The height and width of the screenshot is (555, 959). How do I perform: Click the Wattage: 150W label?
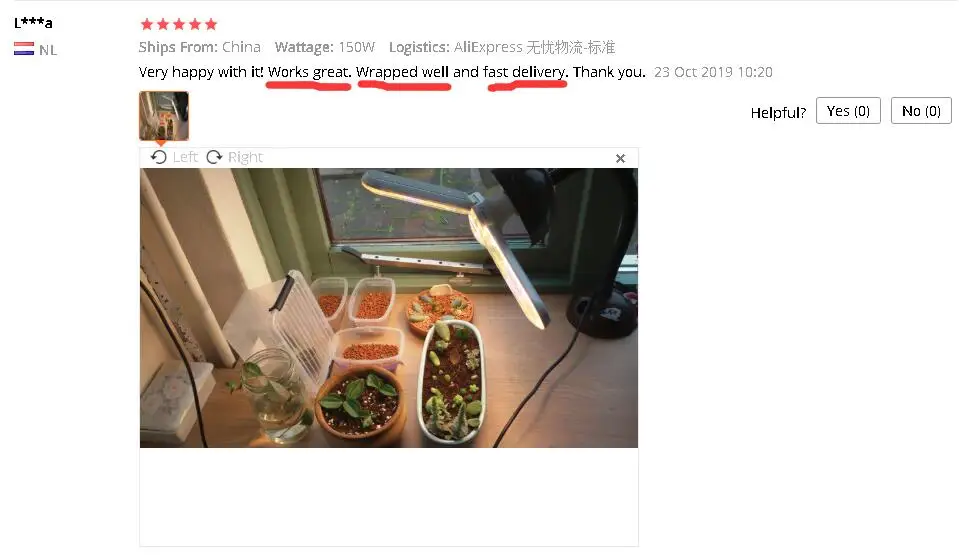324,47
